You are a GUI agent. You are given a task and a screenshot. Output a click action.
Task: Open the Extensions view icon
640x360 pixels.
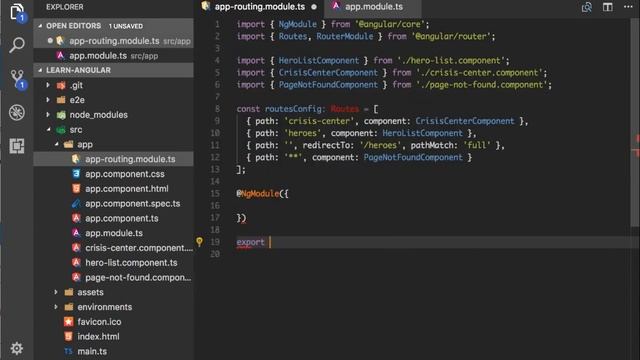point(17,146)
